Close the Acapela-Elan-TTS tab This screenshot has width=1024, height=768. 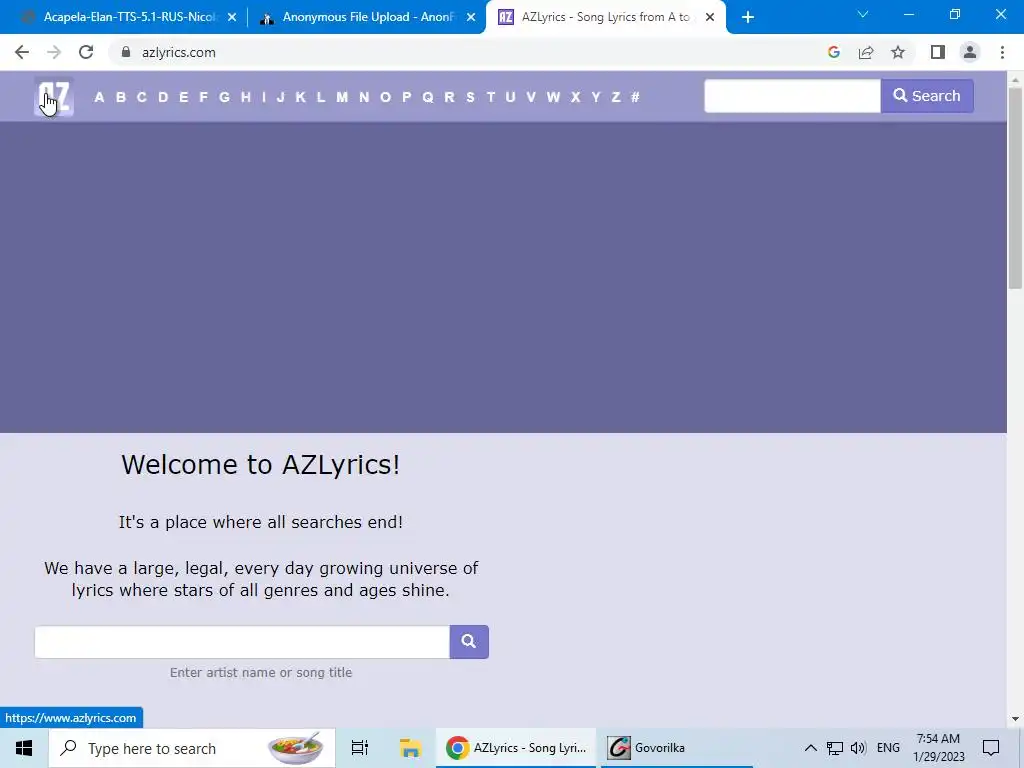coord(232,18)
